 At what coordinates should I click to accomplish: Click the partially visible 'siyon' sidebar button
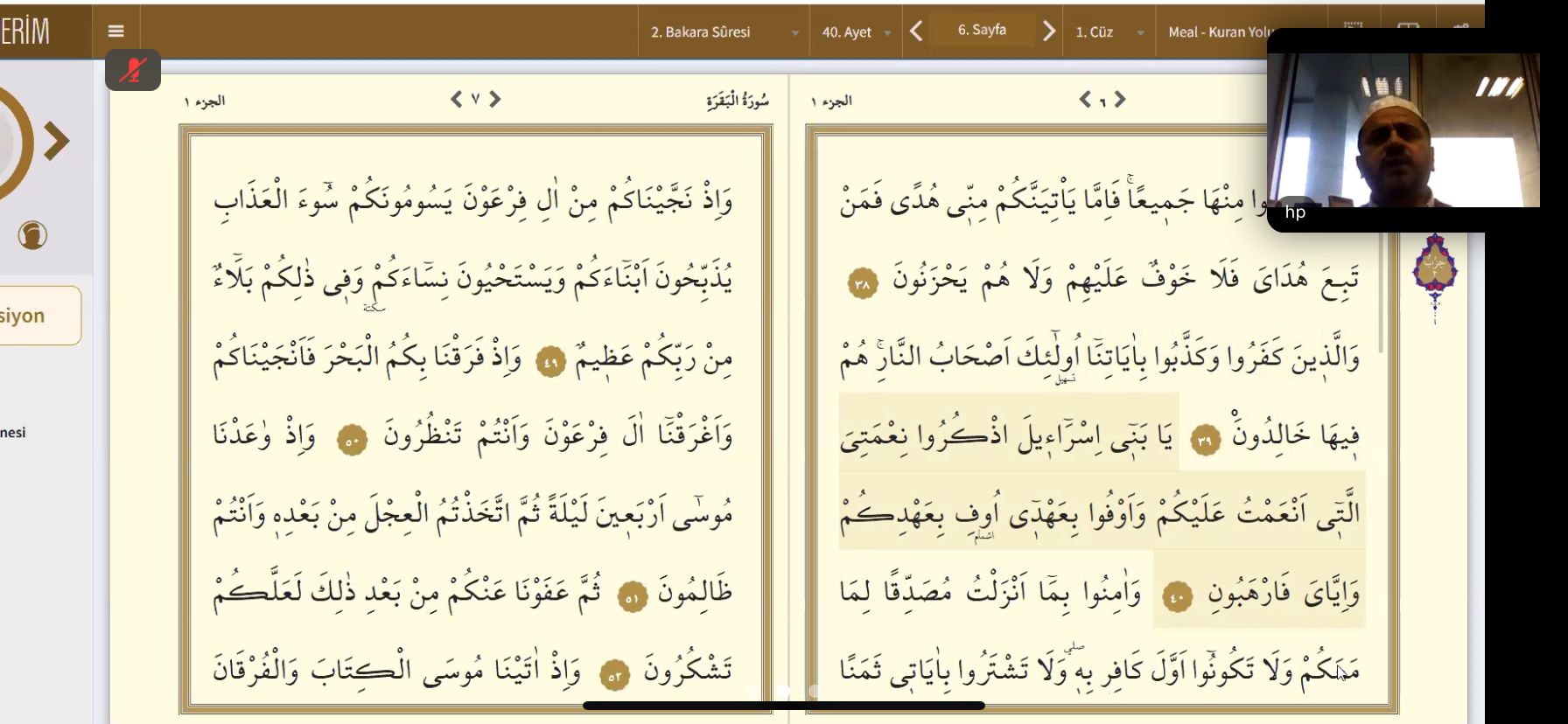point(39,316)
